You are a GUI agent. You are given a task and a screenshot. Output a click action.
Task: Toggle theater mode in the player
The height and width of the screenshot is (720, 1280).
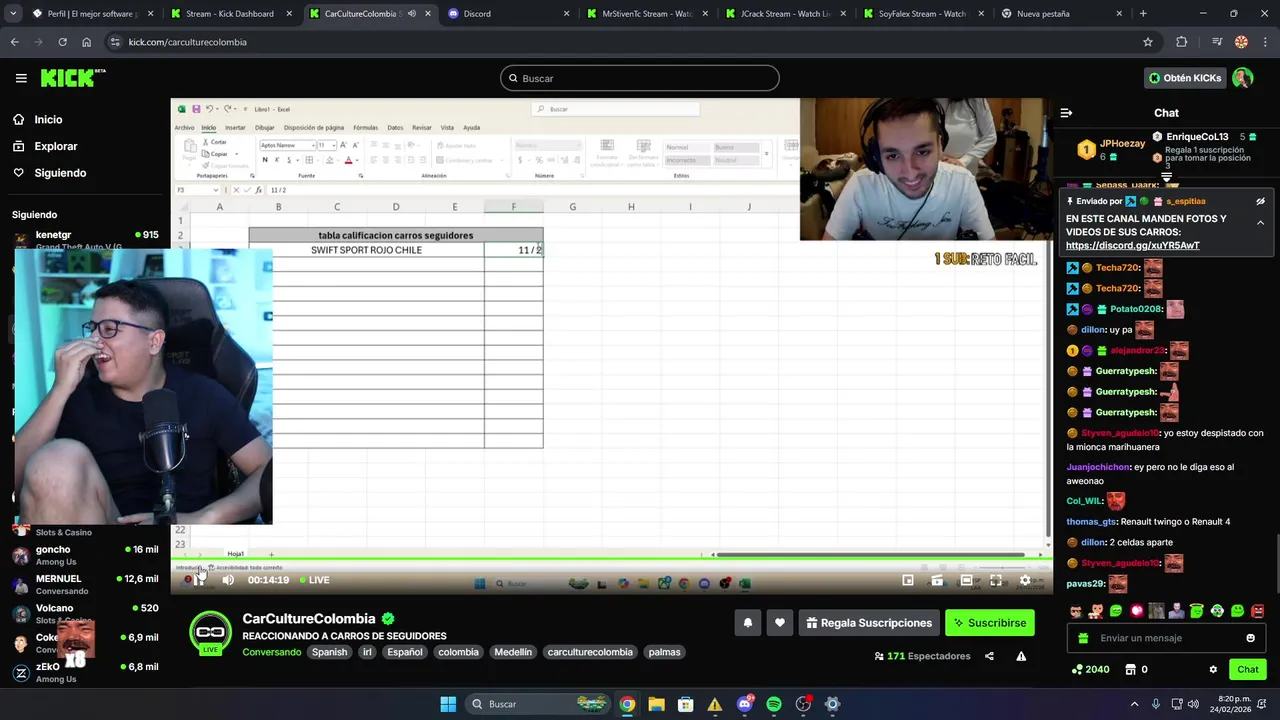click(x=966, y=580)
